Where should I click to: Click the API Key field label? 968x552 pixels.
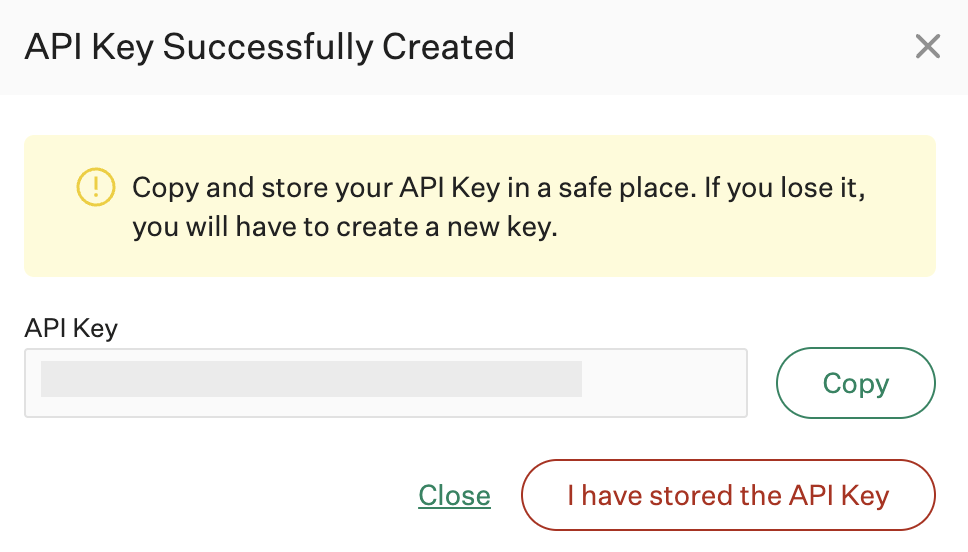coord(71,327)
